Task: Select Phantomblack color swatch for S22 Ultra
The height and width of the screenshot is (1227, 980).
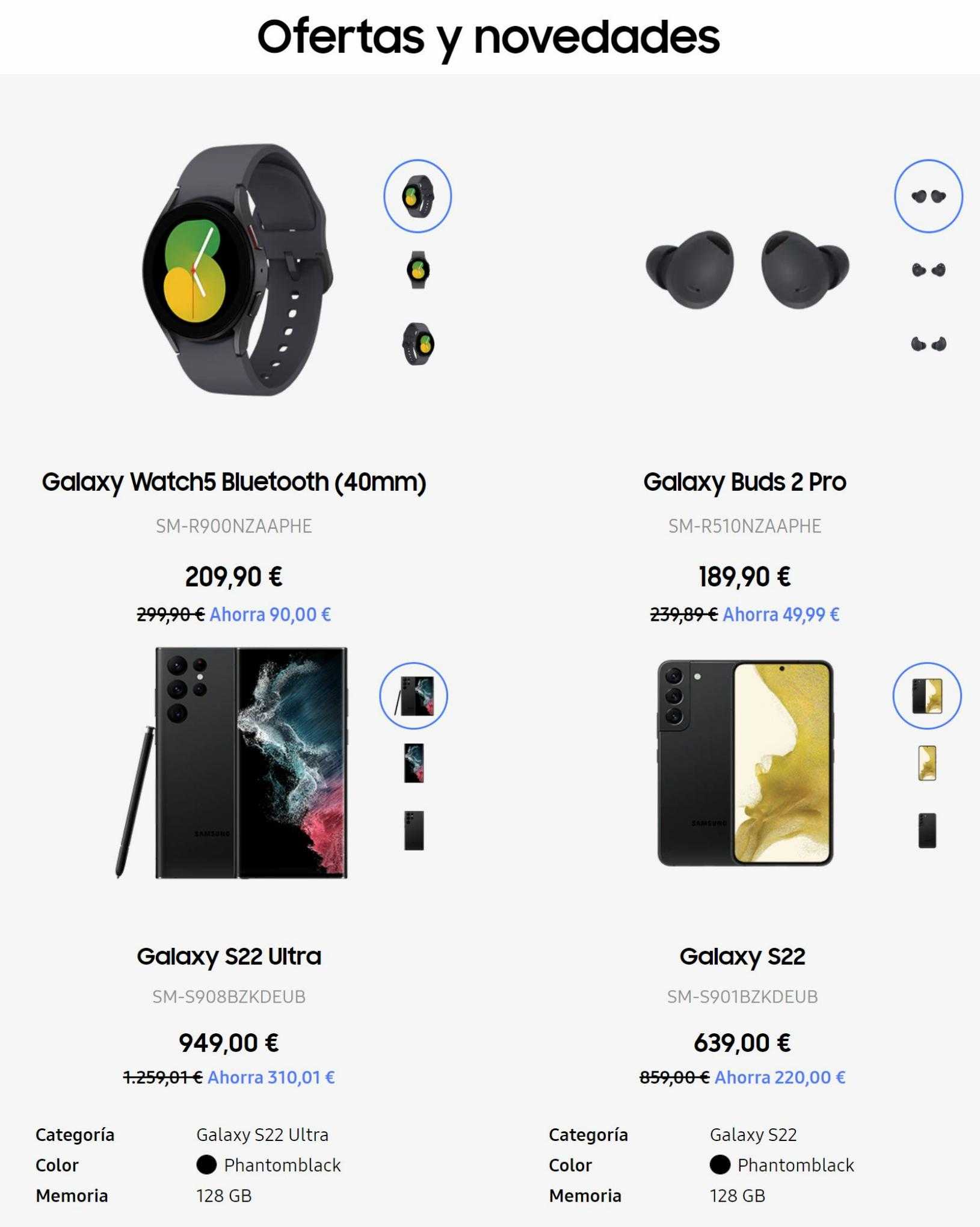Action: point(206,1165)
